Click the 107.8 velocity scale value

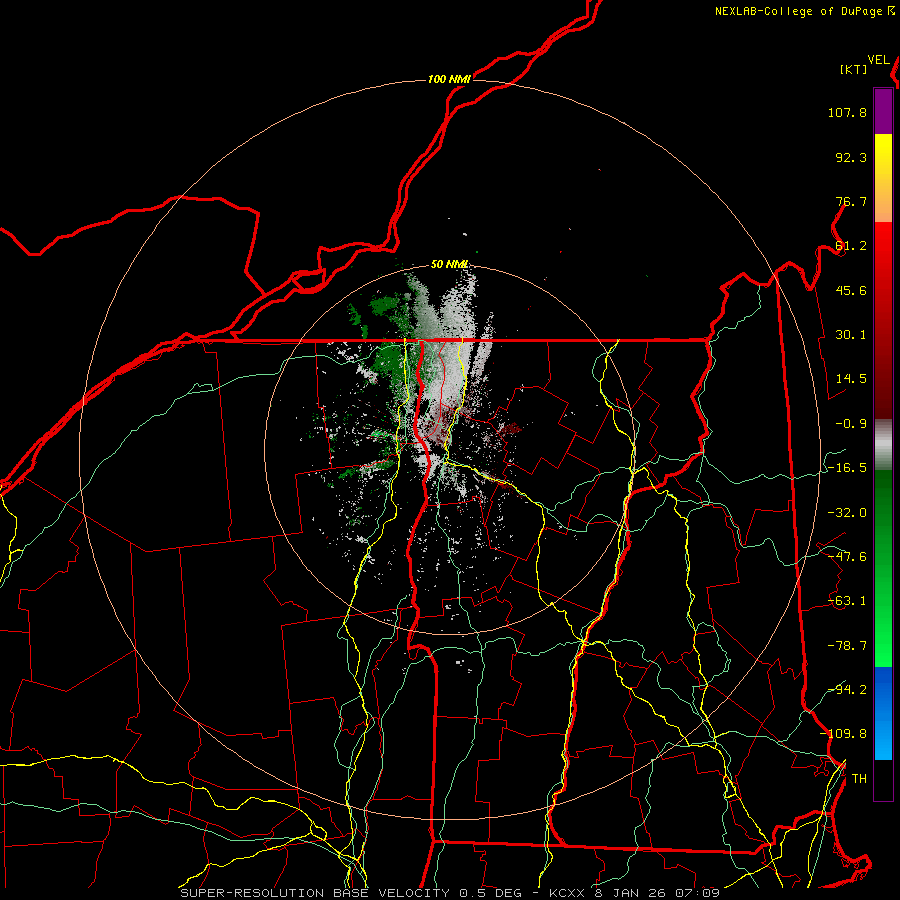coord(847,112)
